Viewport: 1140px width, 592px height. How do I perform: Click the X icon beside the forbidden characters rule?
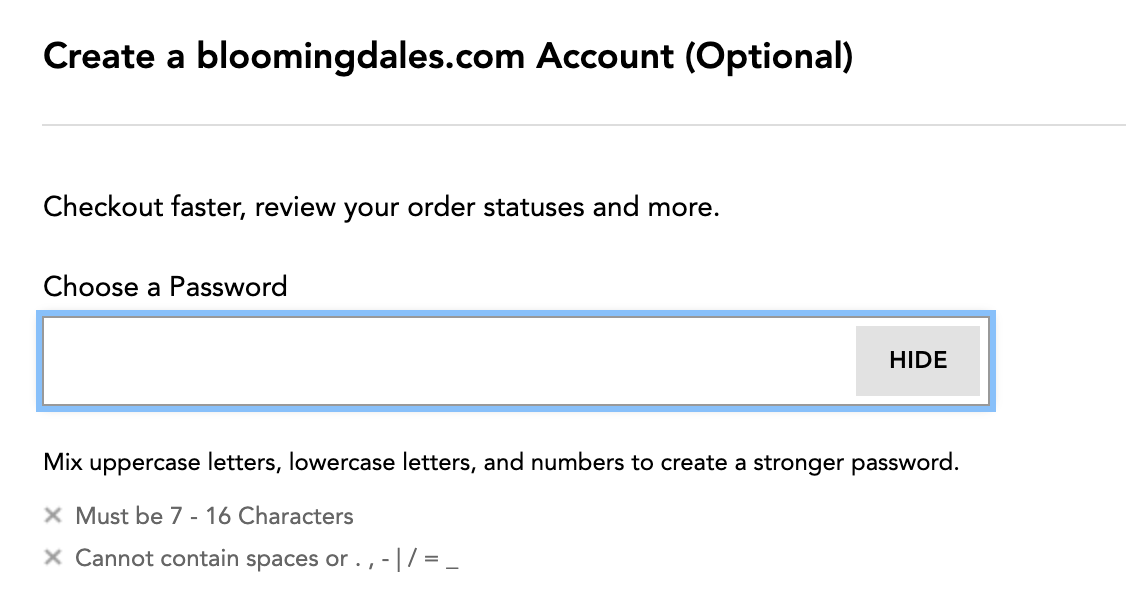click(53, 558)
